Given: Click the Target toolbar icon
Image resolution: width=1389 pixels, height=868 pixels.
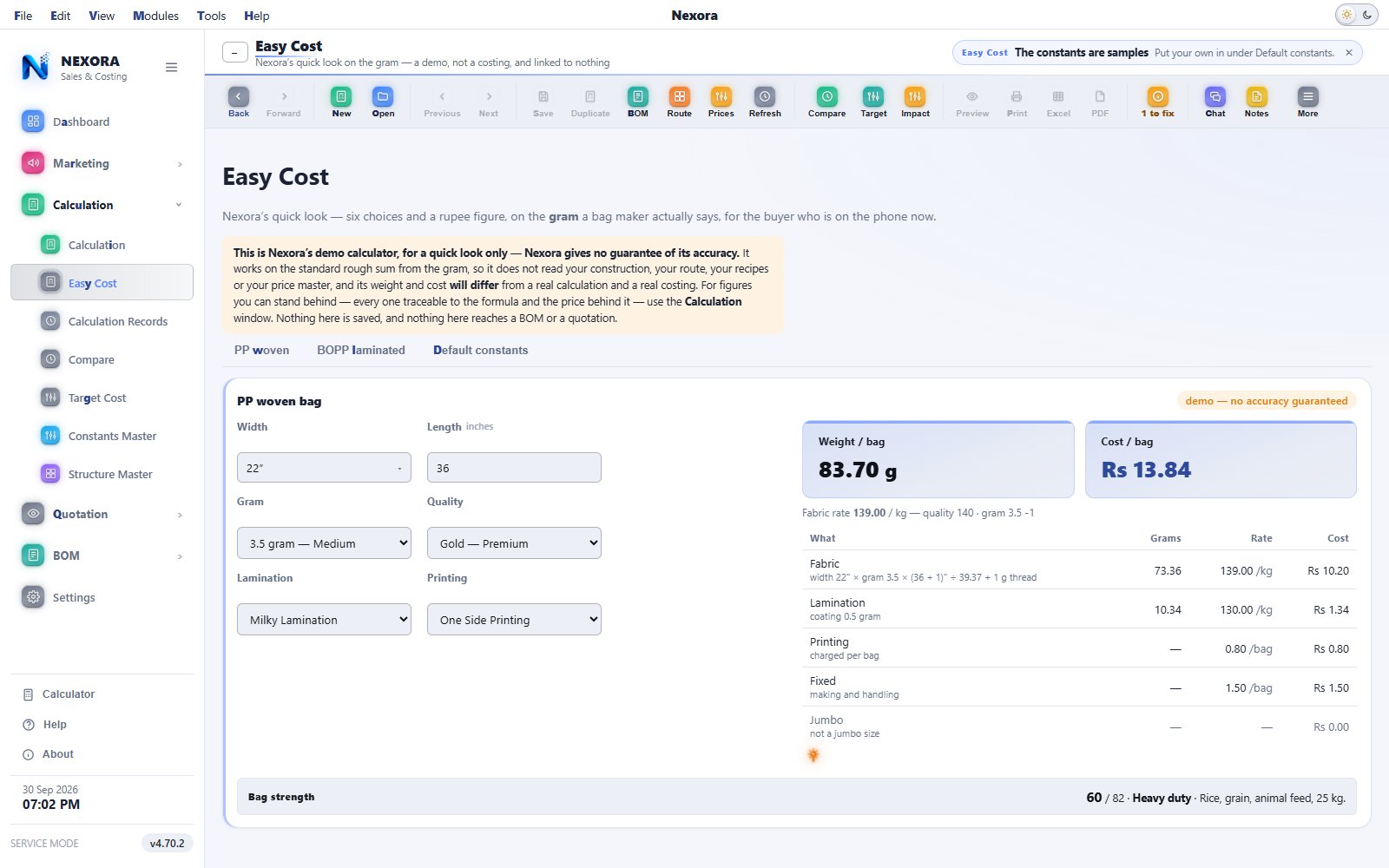Looking at the screenshot, I should (x=873, y=102).
